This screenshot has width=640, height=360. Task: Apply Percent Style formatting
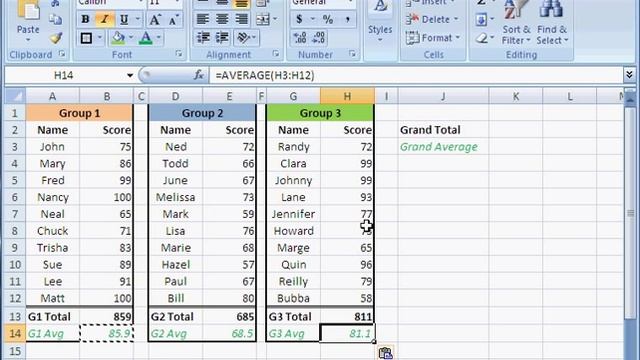[328, 19]
